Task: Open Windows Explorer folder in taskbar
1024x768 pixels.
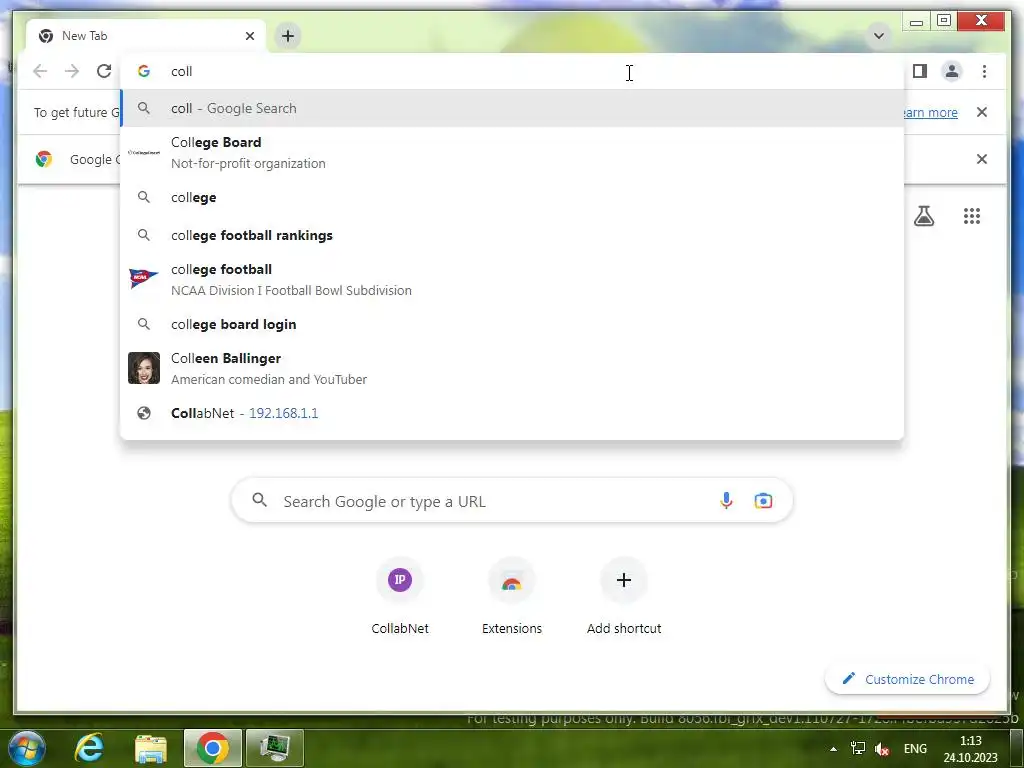Action: (x=151, y=748)
